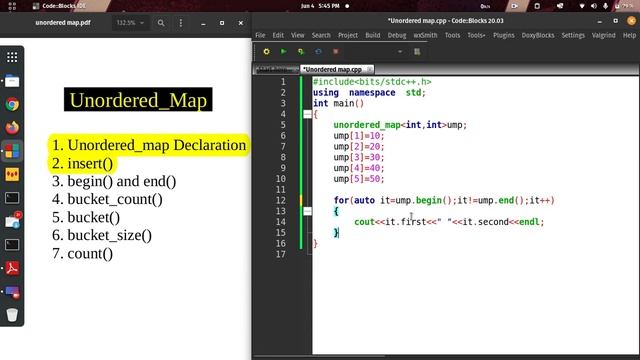Open the terminal dock icon above the mail icon

coord(12,198)
